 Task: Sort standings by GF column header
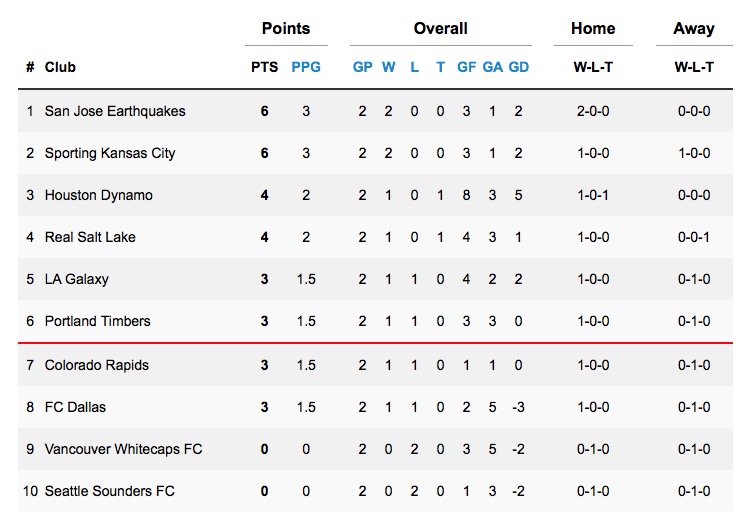click(x=466, y=67)
